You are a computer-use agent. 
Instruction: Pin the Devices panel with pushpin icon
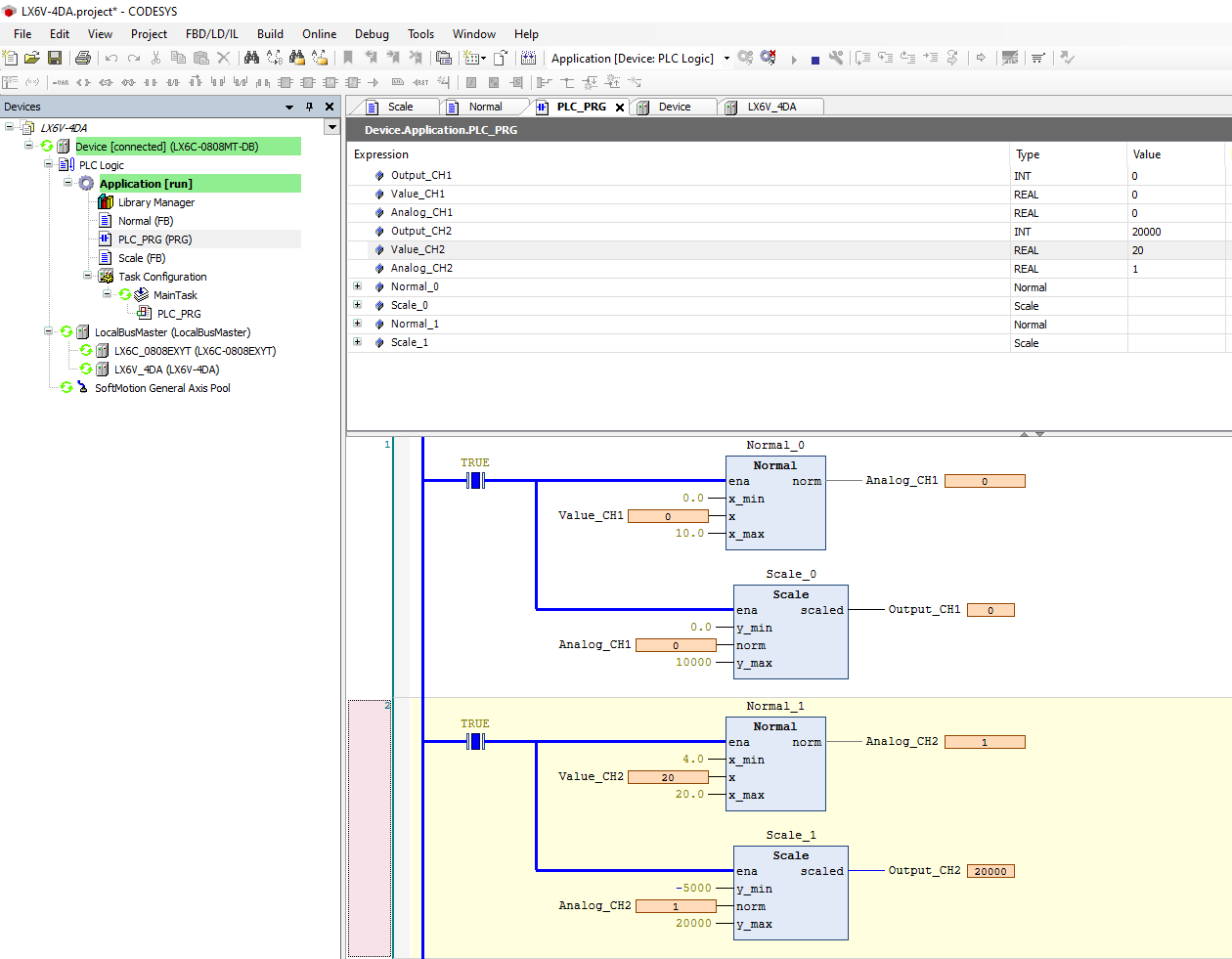pyautogui.click(x=309, y=107)
